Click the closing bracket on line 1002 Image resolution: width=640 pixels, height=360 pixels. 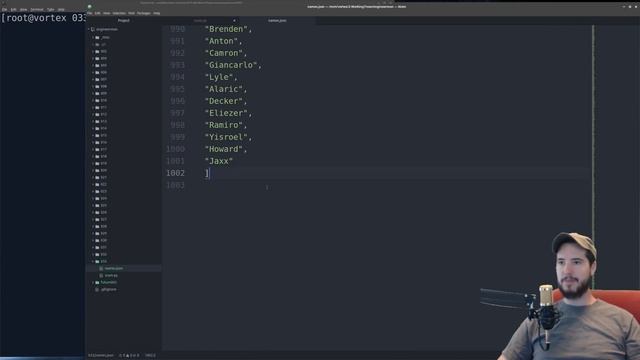click(x=207, y=173)
